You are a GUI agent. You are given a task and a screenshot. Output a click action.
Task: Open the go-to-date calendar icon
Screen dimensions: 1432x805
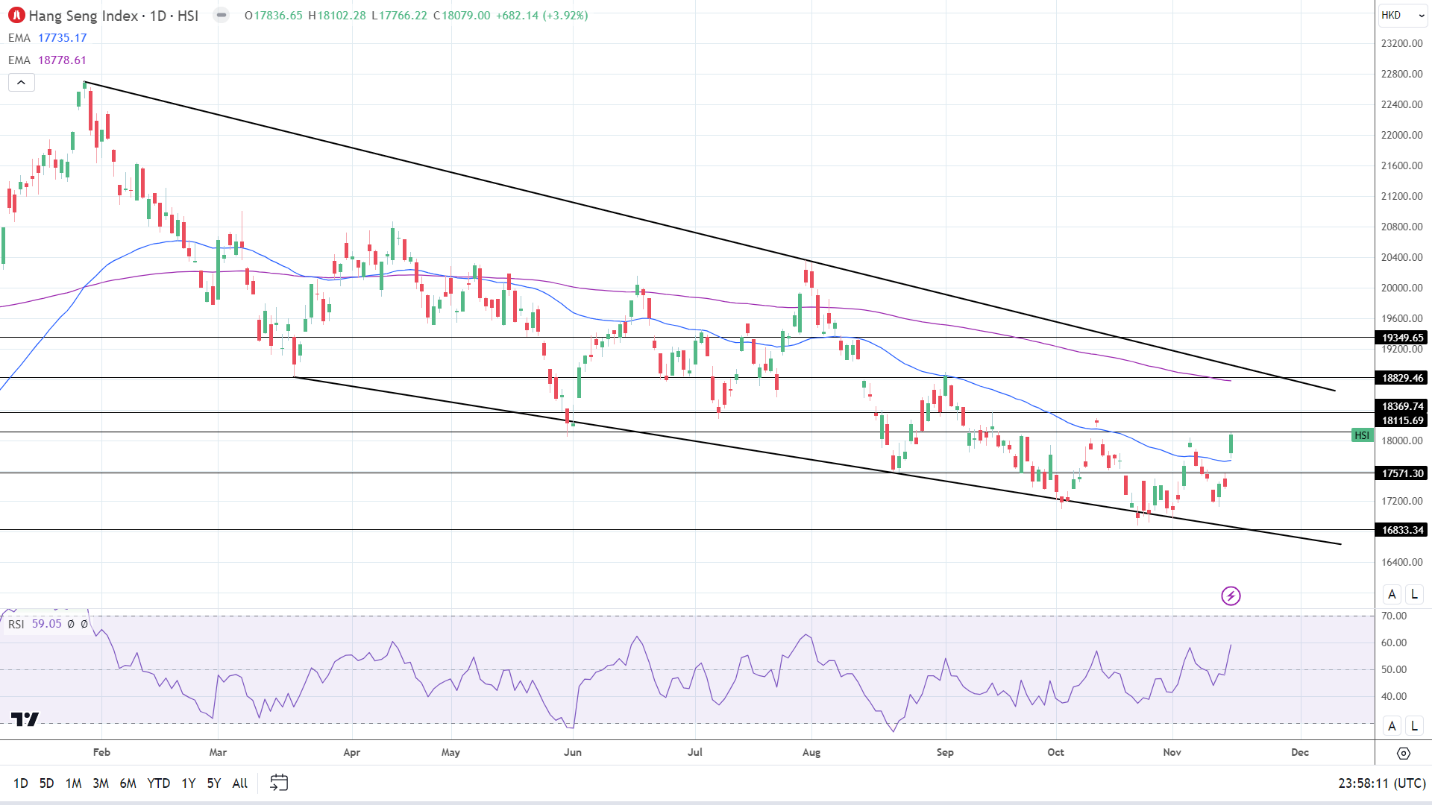click(x=279, y=782)
